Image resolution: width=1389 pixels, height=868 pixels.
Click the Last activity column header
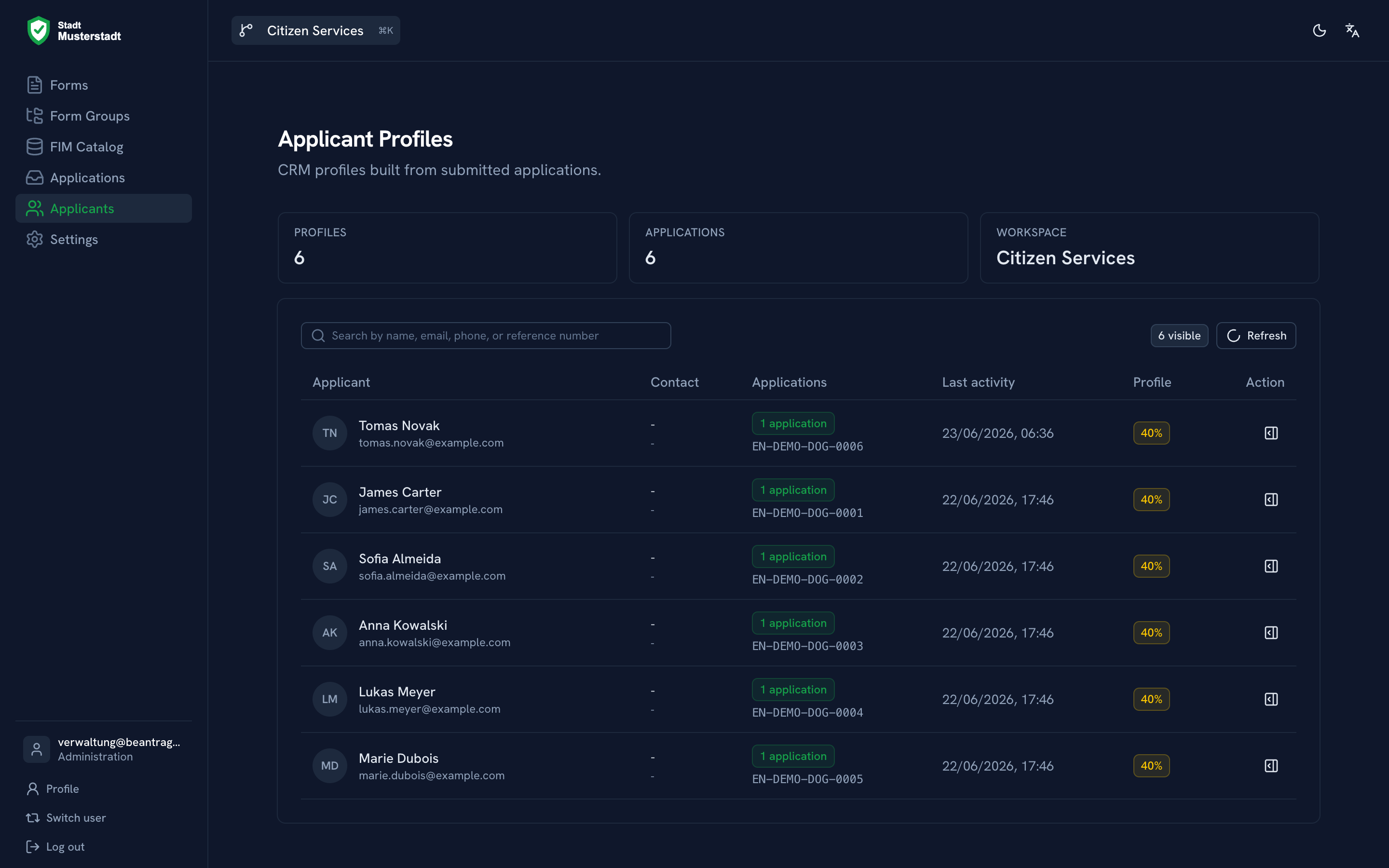(978, 382)
